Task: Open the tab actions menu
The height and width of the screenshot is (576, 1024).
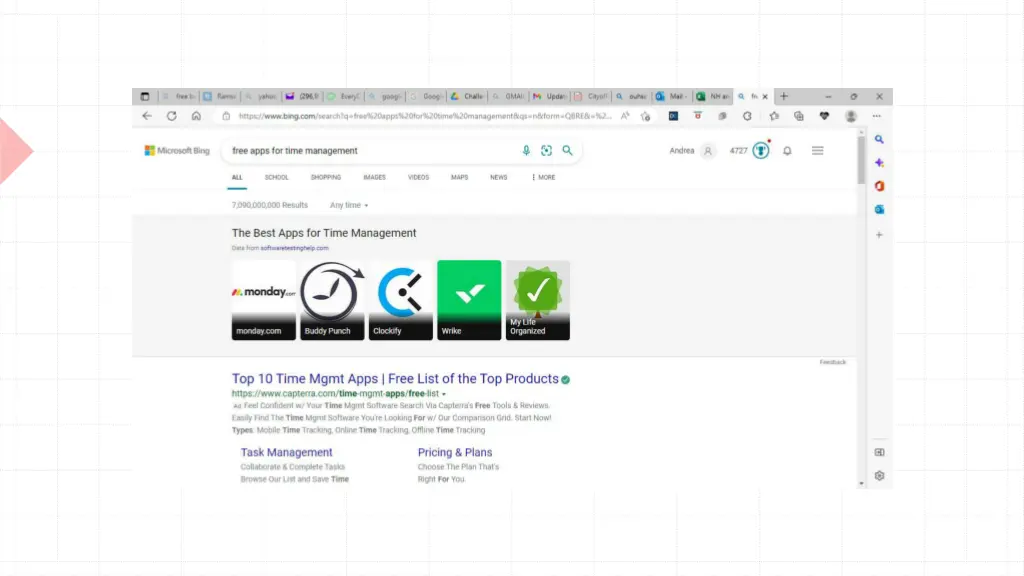Action: [145, 96]
